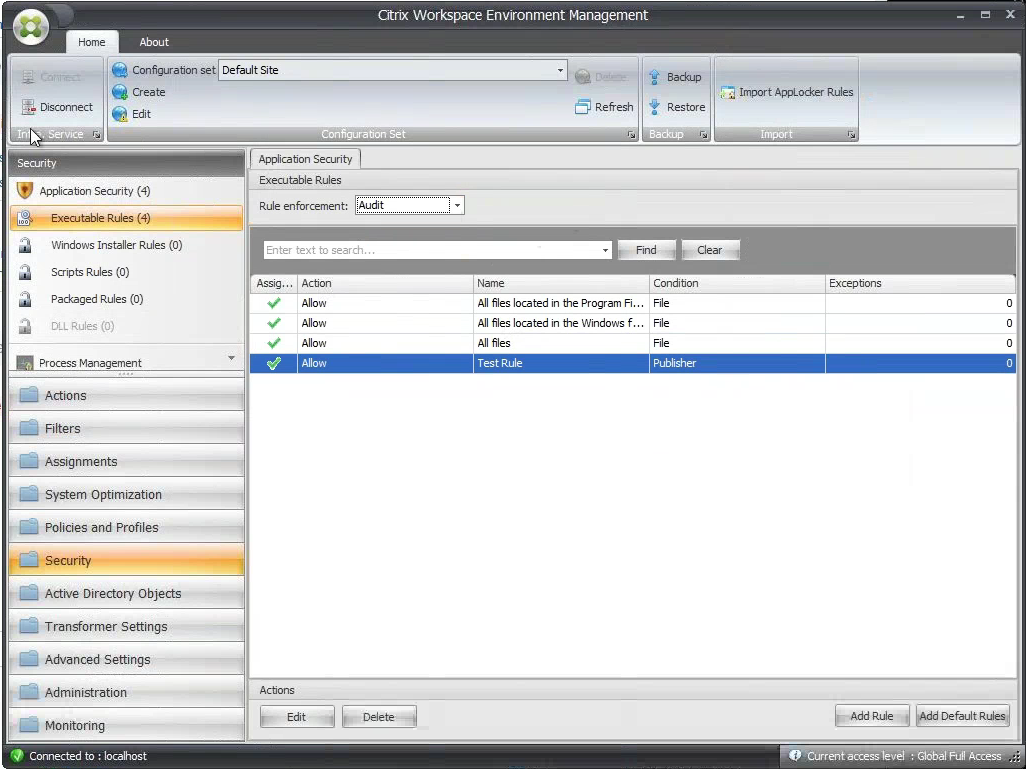The image size is (1026, 769).
Task: Click the Citrix application orb icon
Action: 32,27
